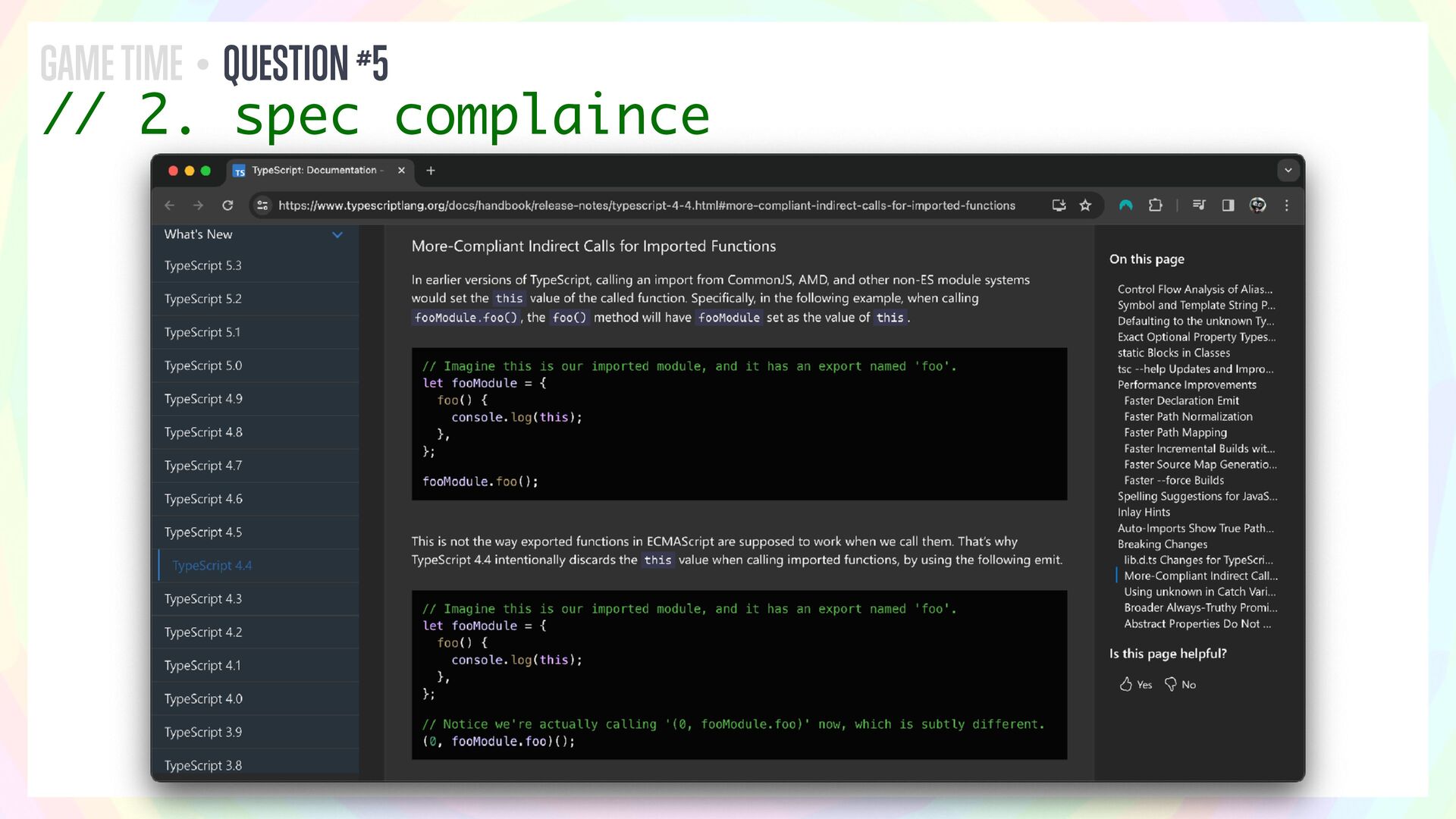Collapse the What's New section chevron

point(337,235)
